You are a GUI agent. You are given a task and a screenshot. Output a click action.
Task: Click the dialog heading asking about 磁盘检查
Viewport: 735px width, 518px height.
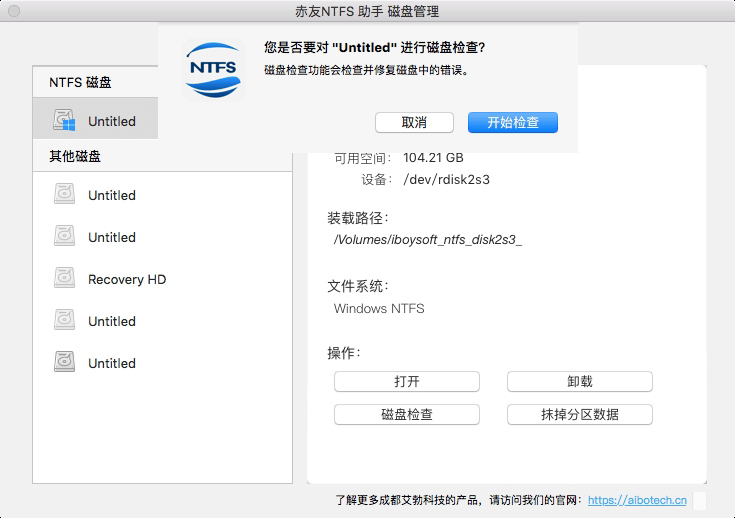coord(375,47)
